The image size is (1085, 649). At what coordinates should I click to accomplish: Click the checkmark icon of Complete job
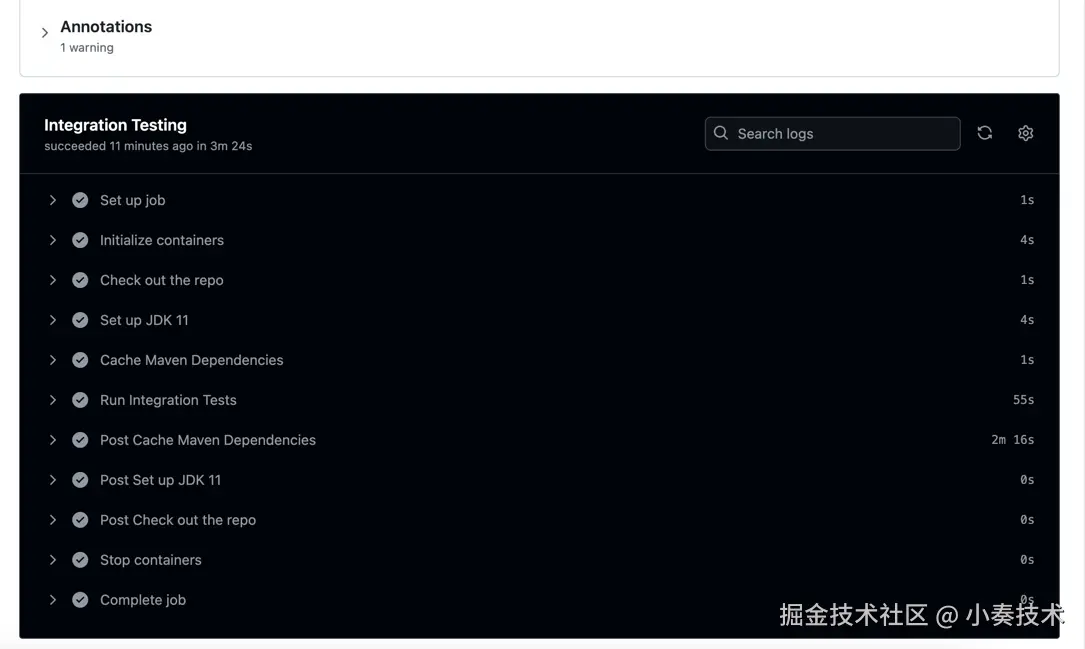pos(80,600)
